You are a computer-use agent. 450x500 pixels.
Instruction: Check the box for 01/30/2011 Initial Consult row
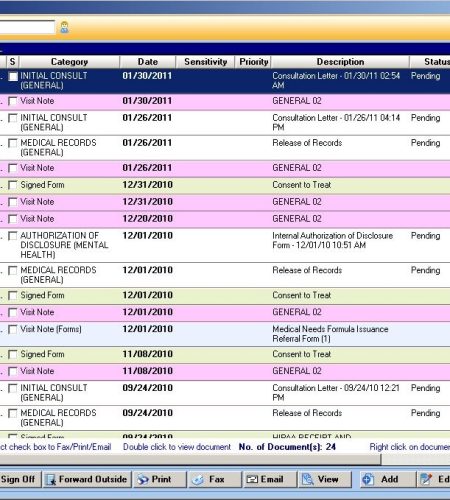pyautogui.click(x=13, y=76)
